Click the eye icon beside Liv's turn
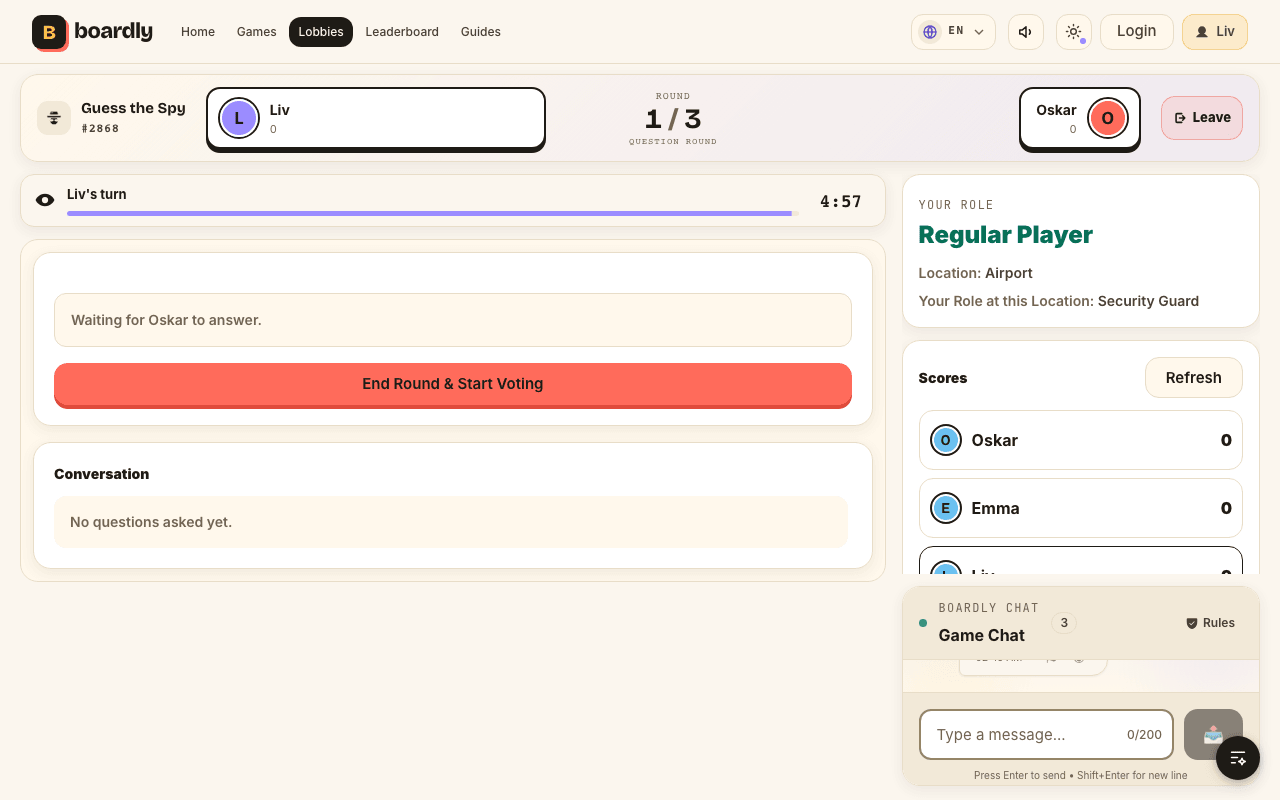This screenshot has height=800, width=1280. [x=45, y=200]
